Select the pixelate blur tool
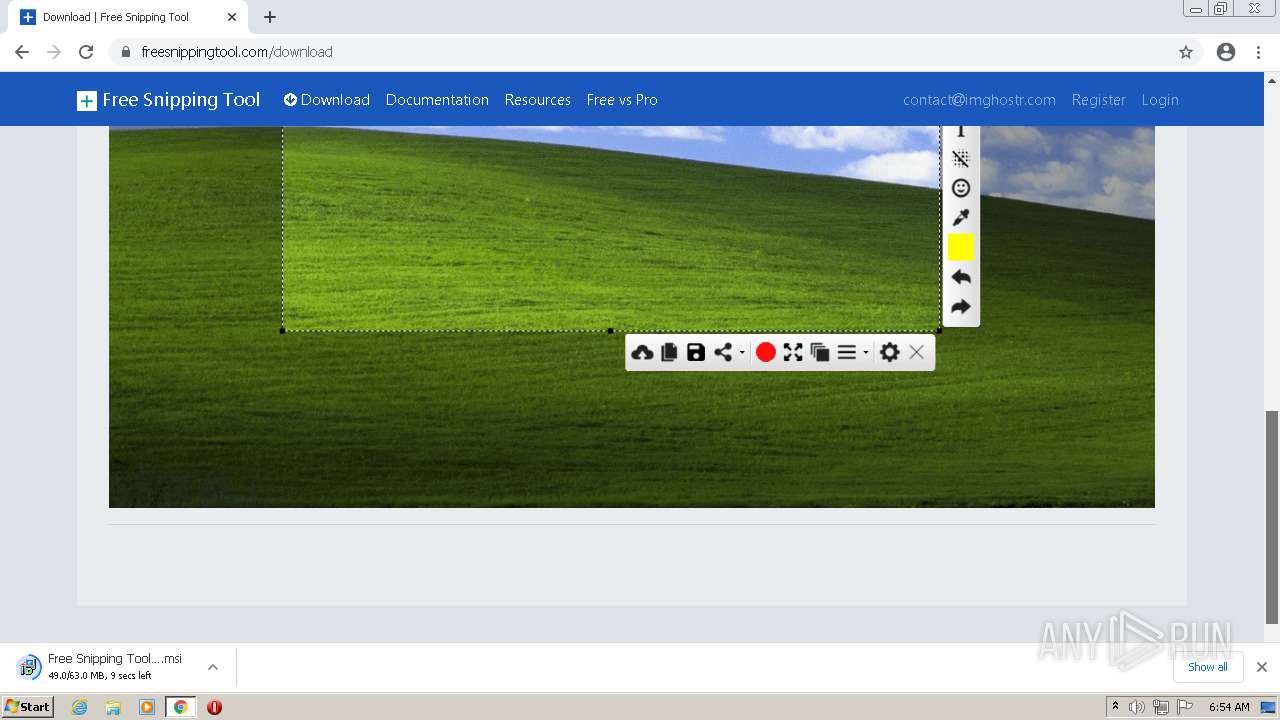 tap(961, 159)
